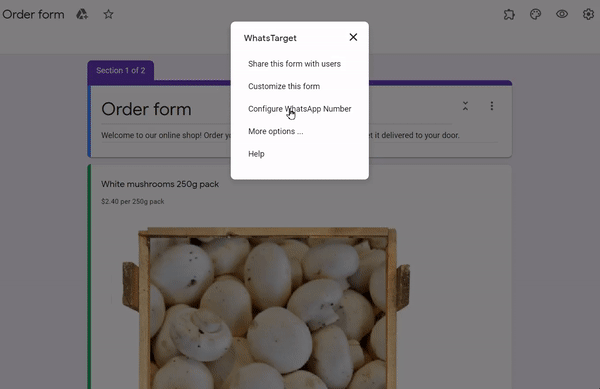Image resolution: width=600 pixels, height=389 pixels.
Task: Select Share this form with users
Action: [294, 64]
